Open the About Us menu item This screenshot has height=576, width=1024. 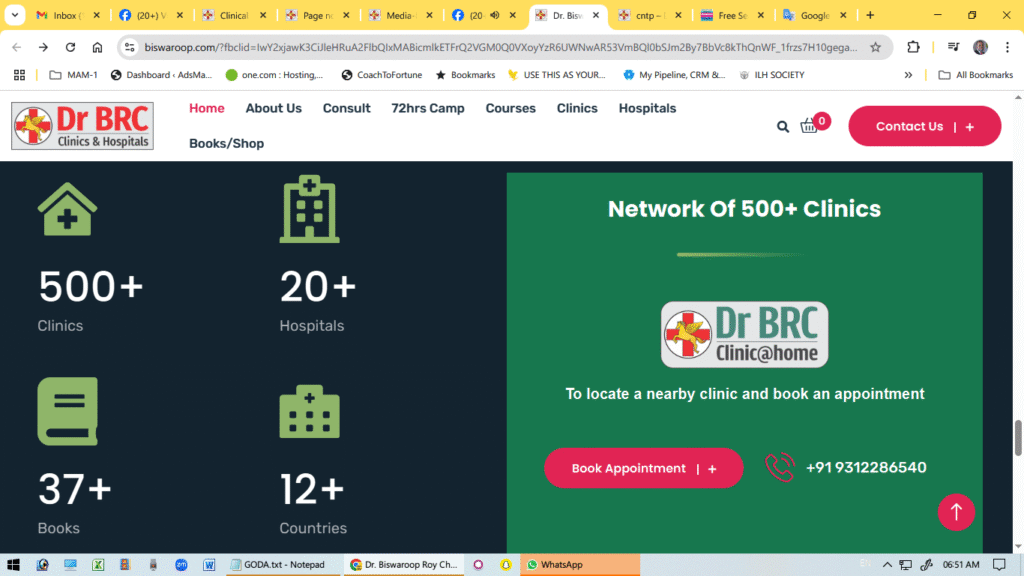point(274,108)
